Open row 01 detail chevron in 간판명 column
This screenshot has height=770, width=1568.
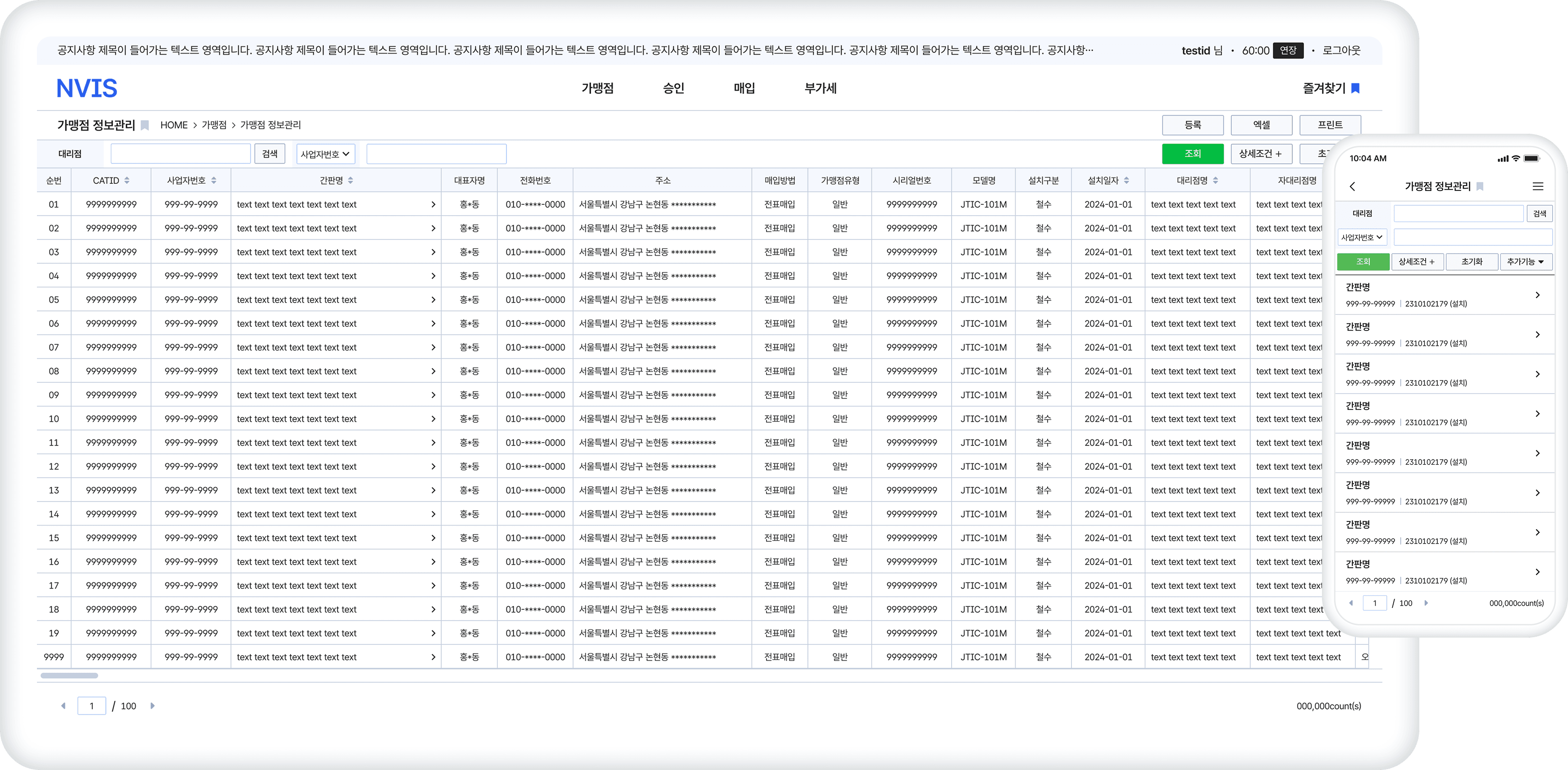pyautogui.click(x=433, y=205)
